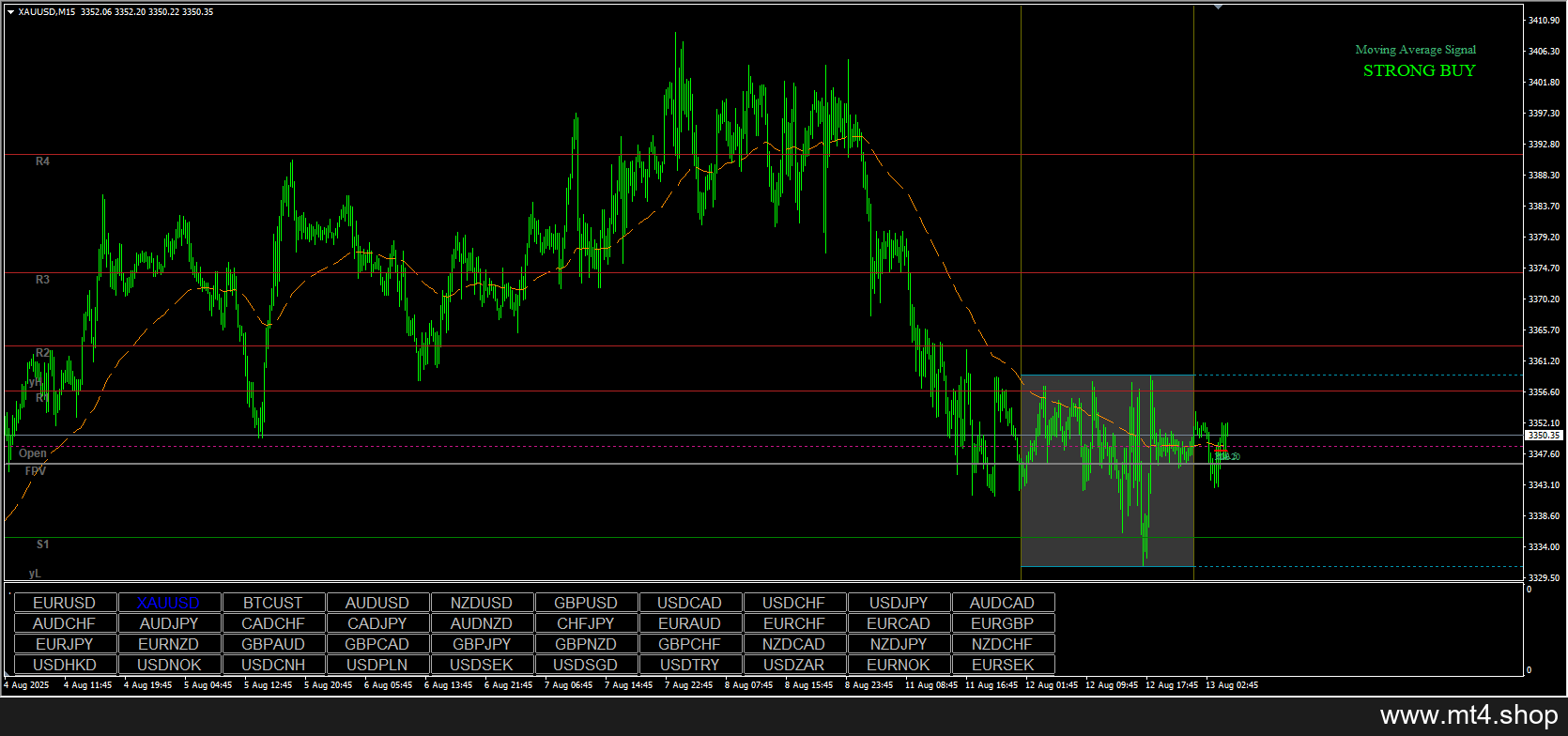Image resolution: width=1568 pixels, height=736 pixels.
Task: Click chart shift triangle marker at top
Action: pos(1218,8)
